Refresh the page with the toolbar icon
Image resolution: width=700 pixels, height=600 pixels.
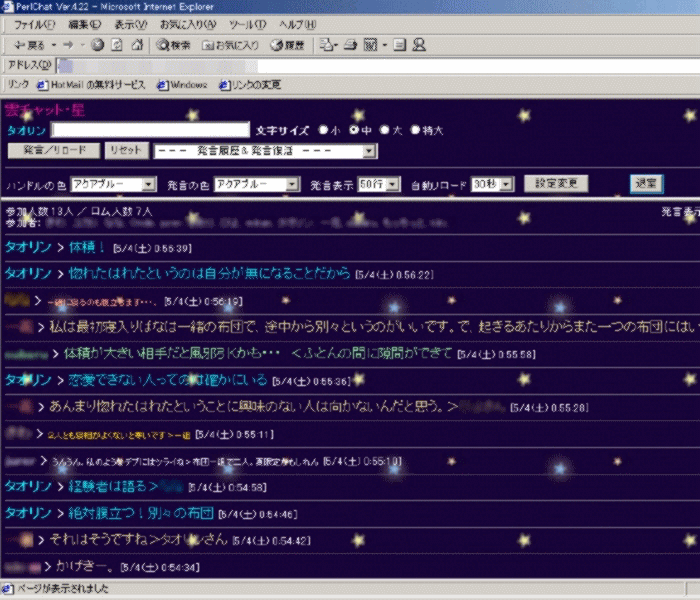[116, 45]
